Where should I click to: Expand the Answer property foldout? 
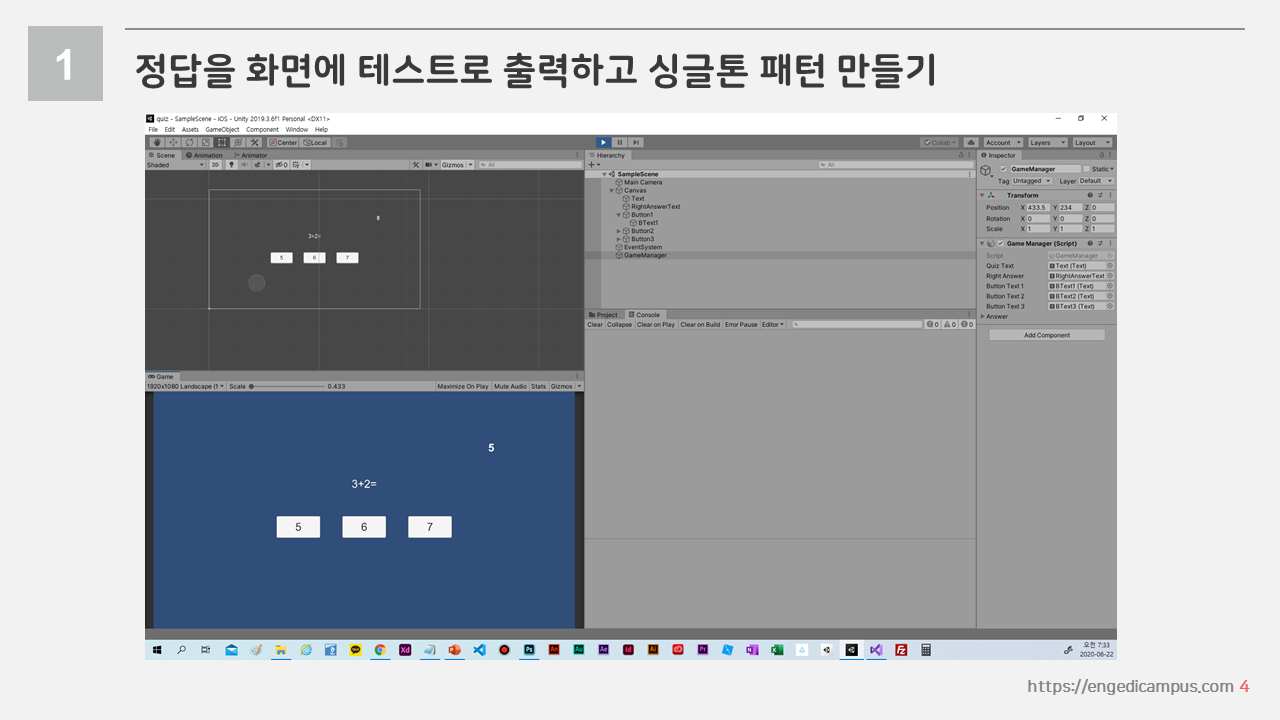coord(983,316)
